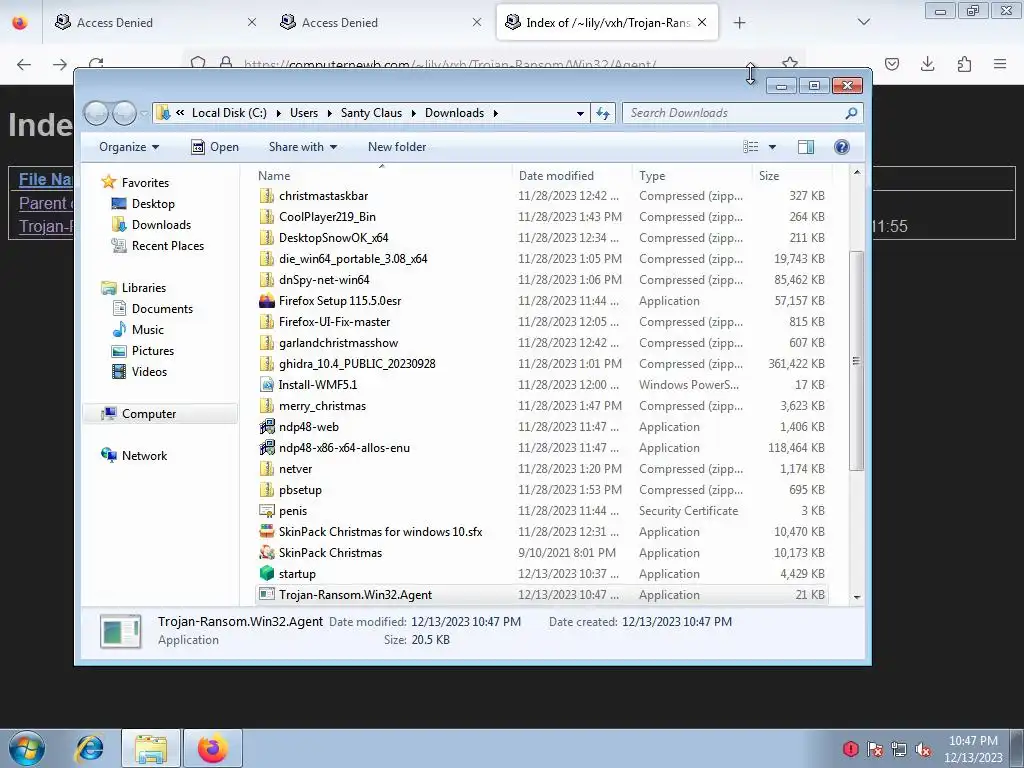Image resolution: width=1024 pixels, height=768 pixels.
Task: Open the Windows Start orb
Action: [x=27, y=748]
